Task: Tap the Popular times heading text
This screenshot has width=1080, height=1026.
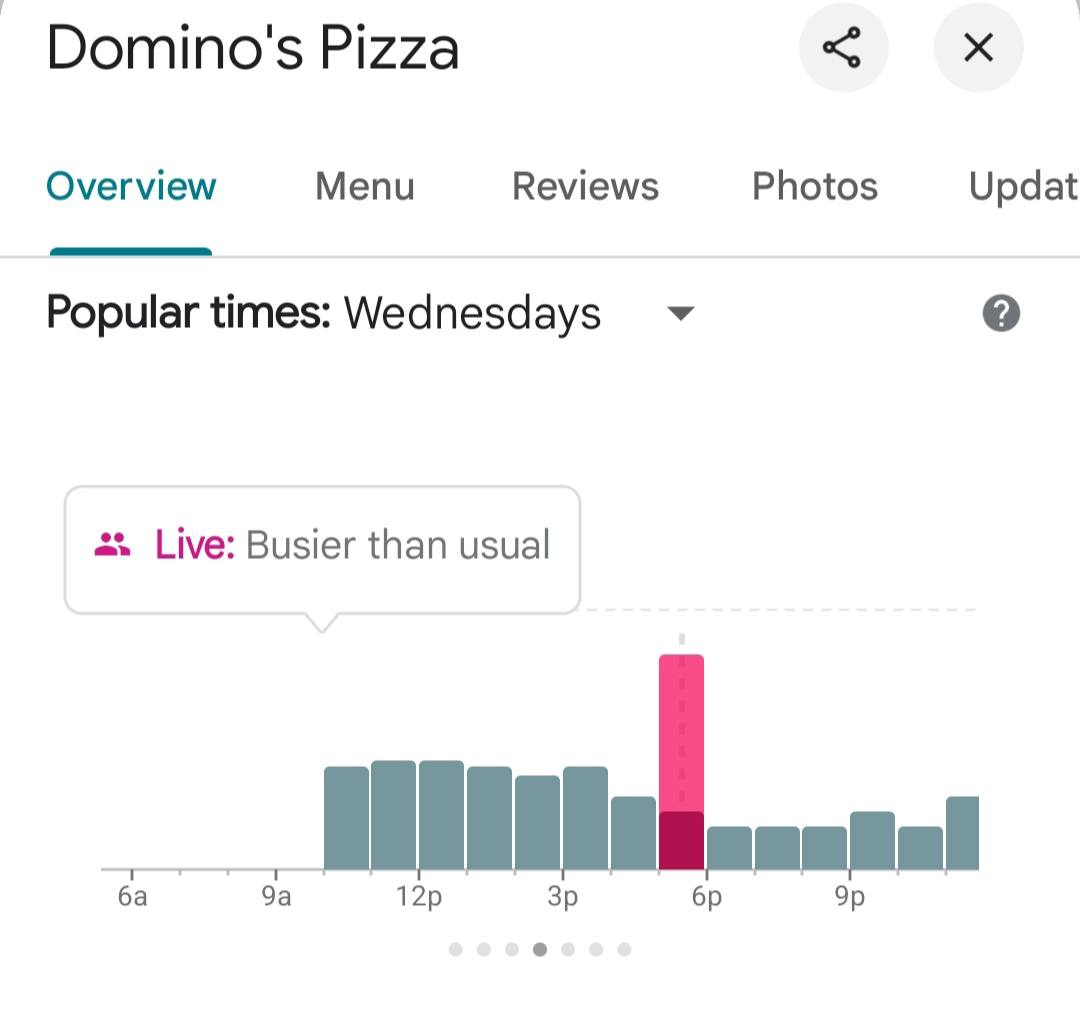Action: (189, 313)
